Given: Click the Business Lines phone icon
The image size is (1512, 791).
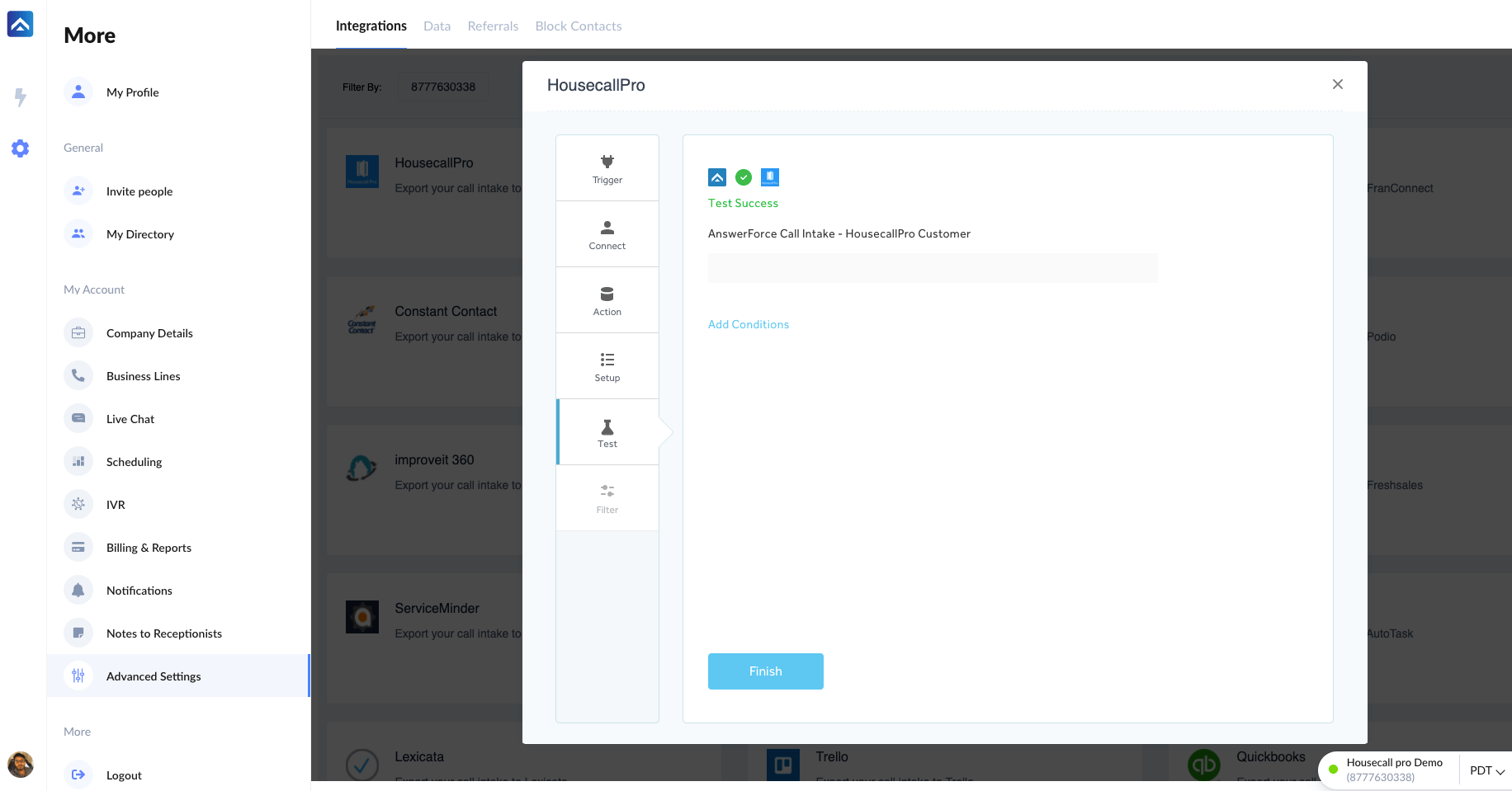Looking at the screenshot, I should [78, 375].
